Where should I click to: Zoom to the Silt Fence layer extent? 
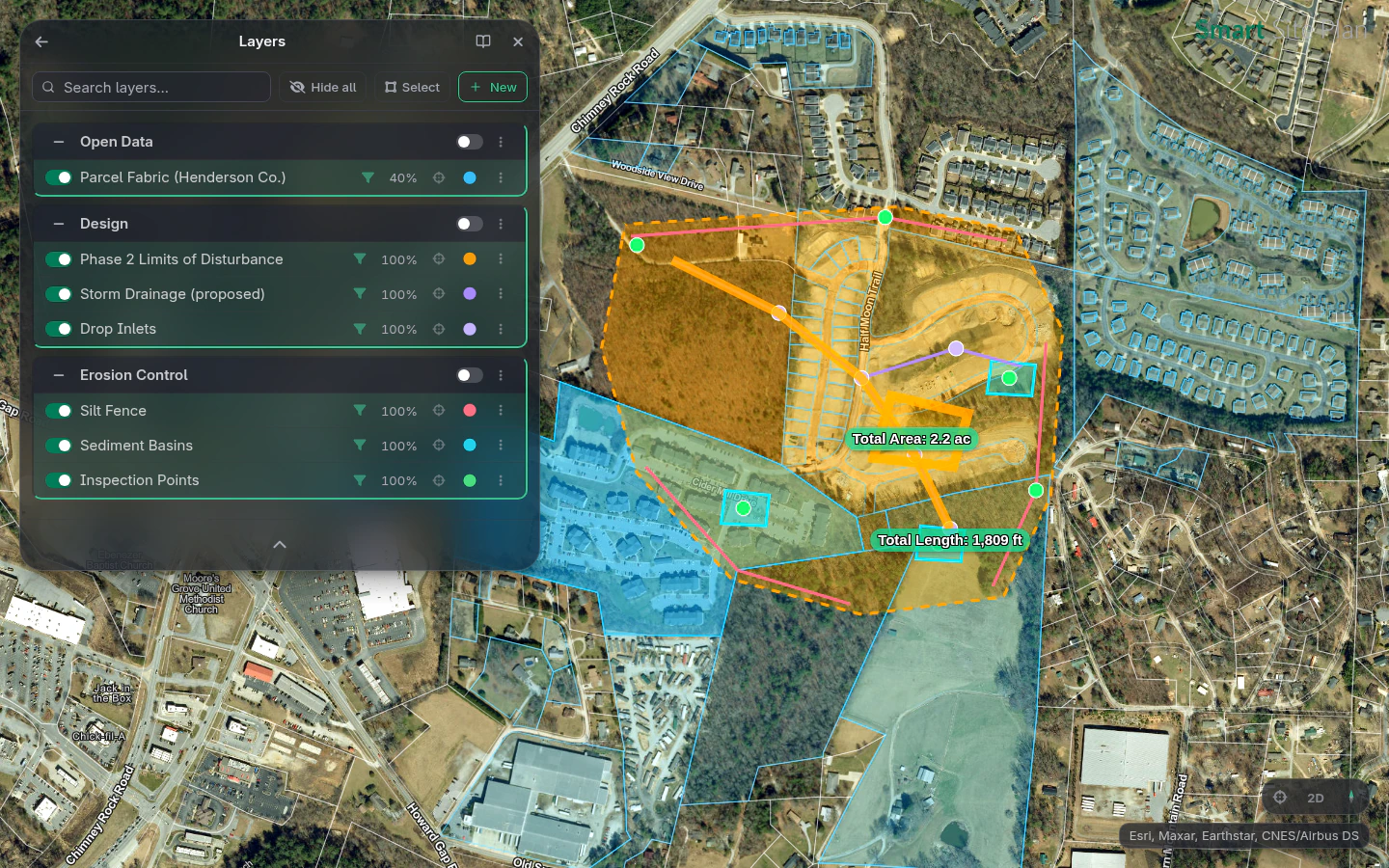(439, 411)
